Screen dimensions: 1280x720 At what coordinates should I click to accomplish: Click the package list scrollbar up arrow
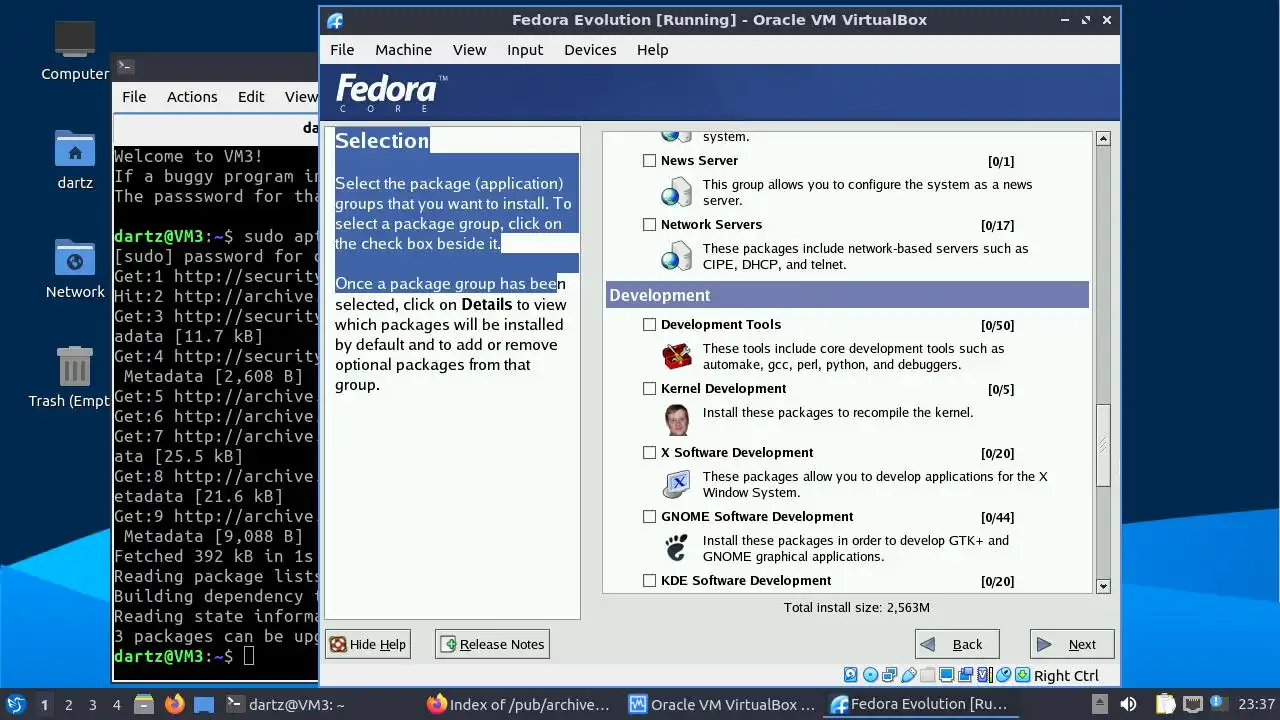click(1103, 139)
